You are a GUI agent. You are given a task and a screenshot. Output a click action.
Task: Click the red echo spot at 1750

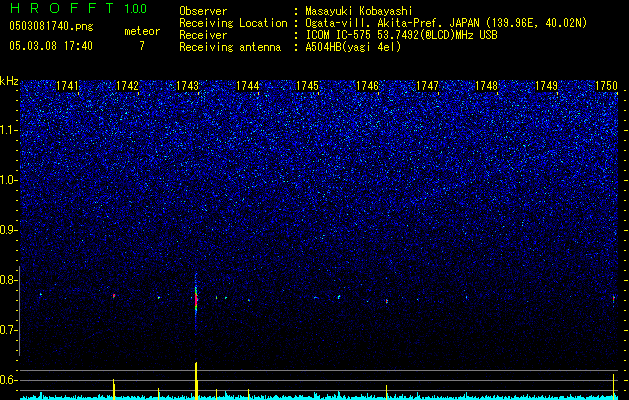click(x=613, y=299)
